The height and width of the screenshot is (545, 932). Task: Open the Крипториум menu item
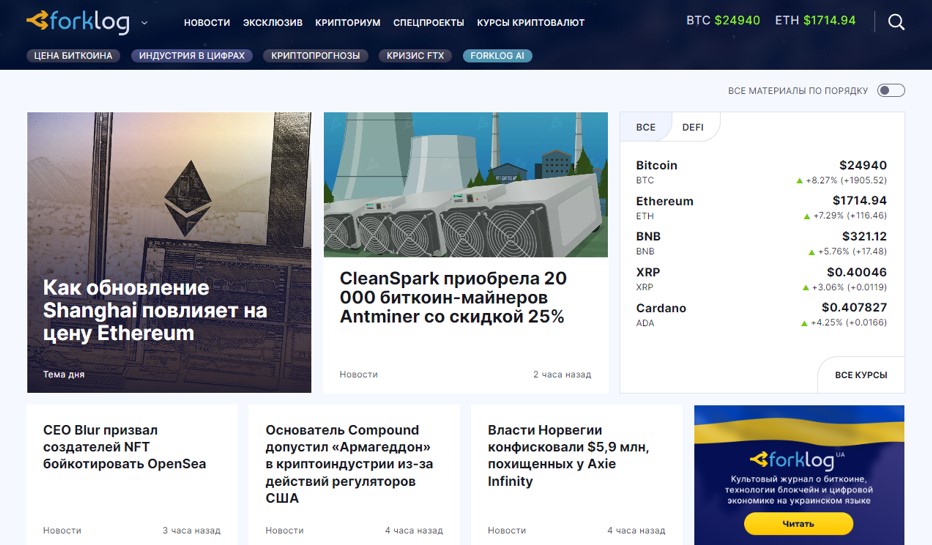[348, 23]
